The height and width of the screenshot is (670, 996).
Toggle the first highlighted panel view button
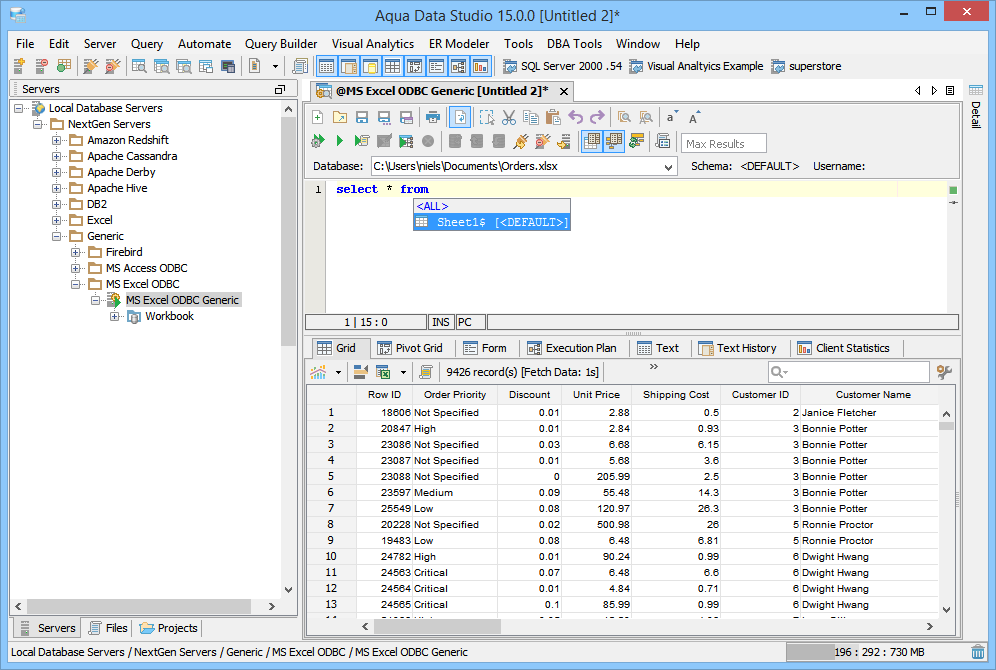click(326, 66)
